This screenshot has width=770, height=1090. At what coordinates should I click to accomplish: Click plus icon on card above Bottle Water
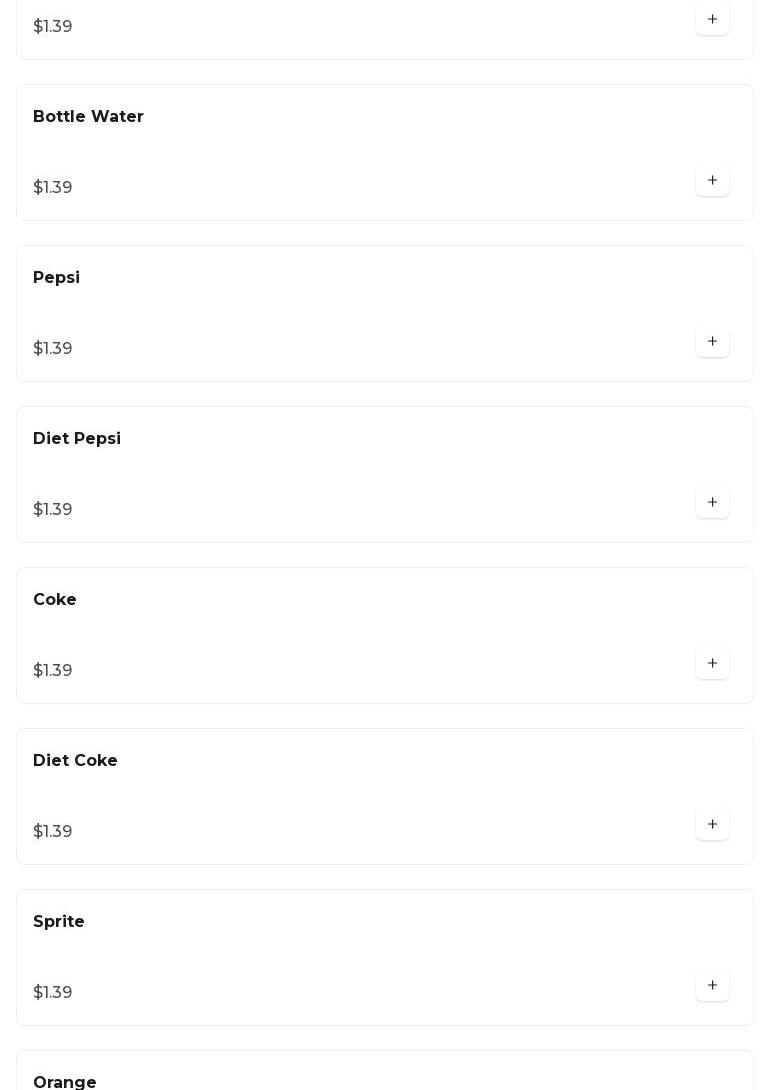(x=712, y=19)
